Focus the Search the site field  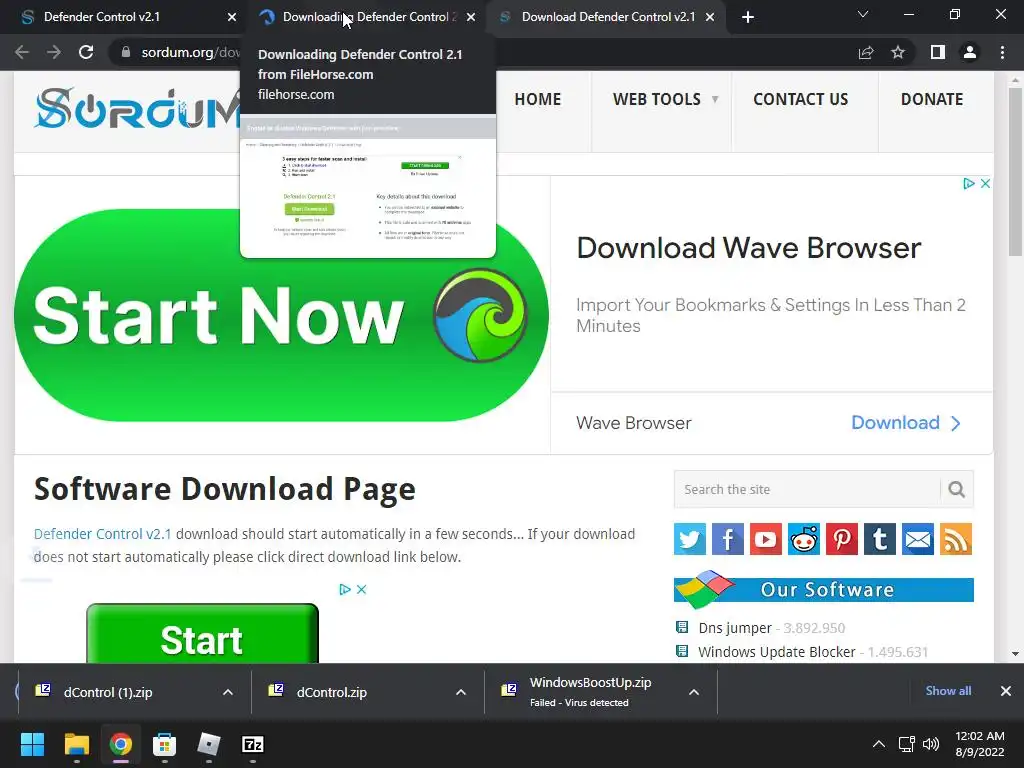pos(807,489)
